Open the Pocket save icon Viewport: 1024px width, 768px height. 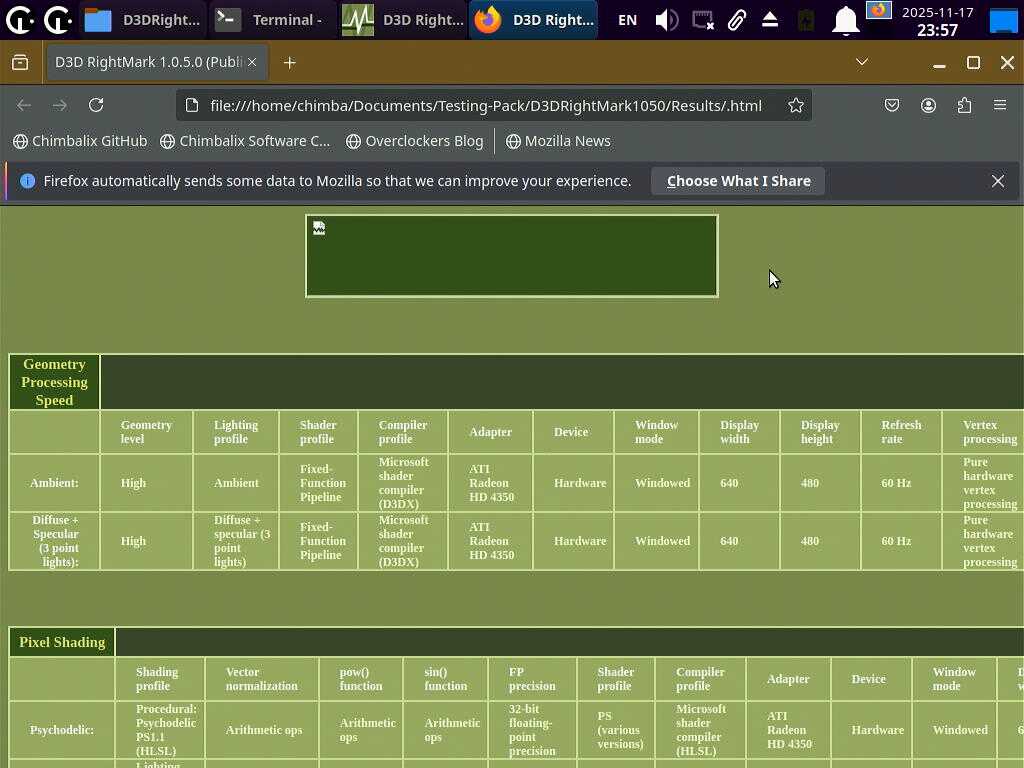pos(892,105)
